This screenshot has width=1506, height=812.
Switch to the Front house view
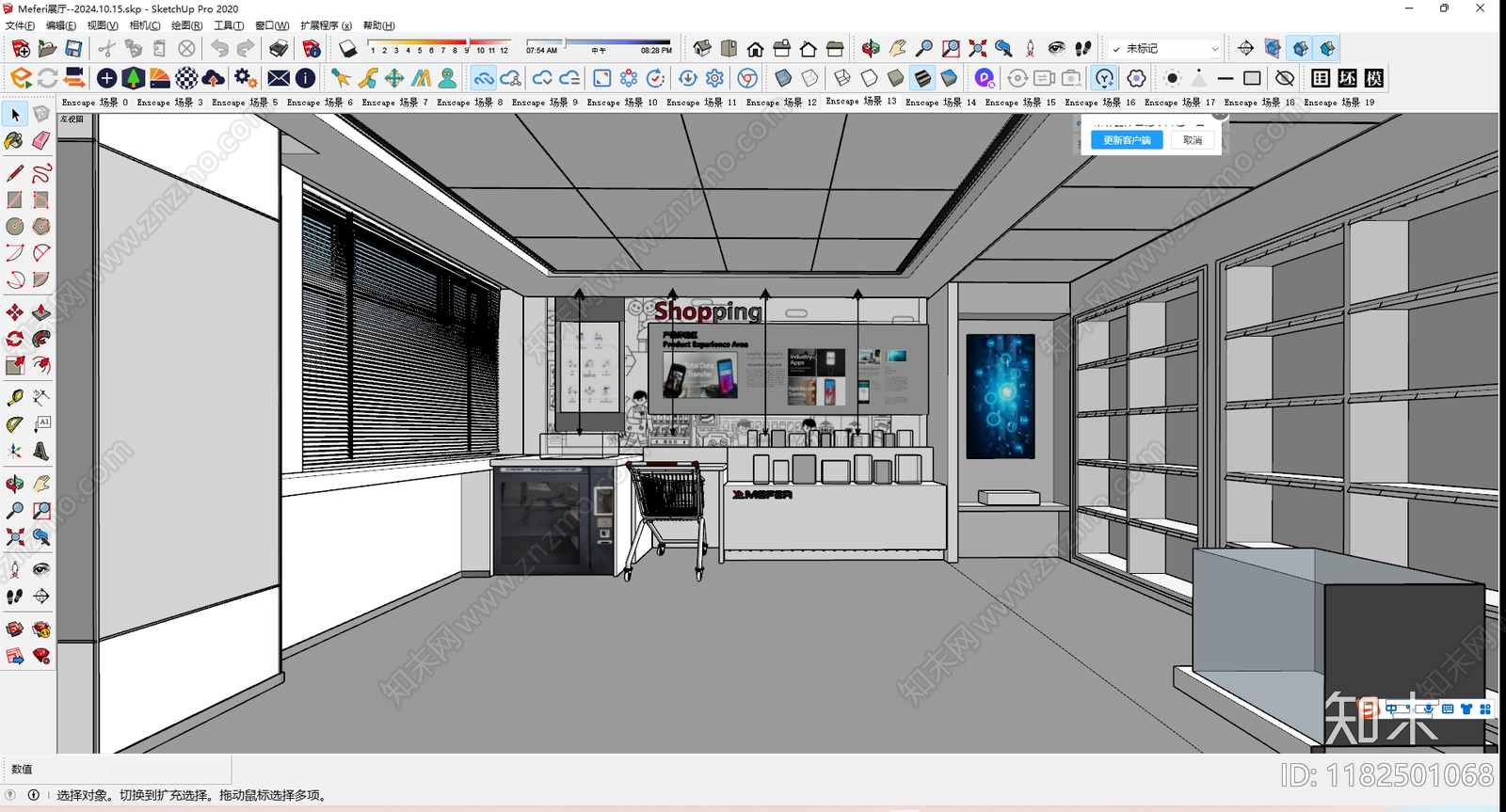[x=756, y=48]
